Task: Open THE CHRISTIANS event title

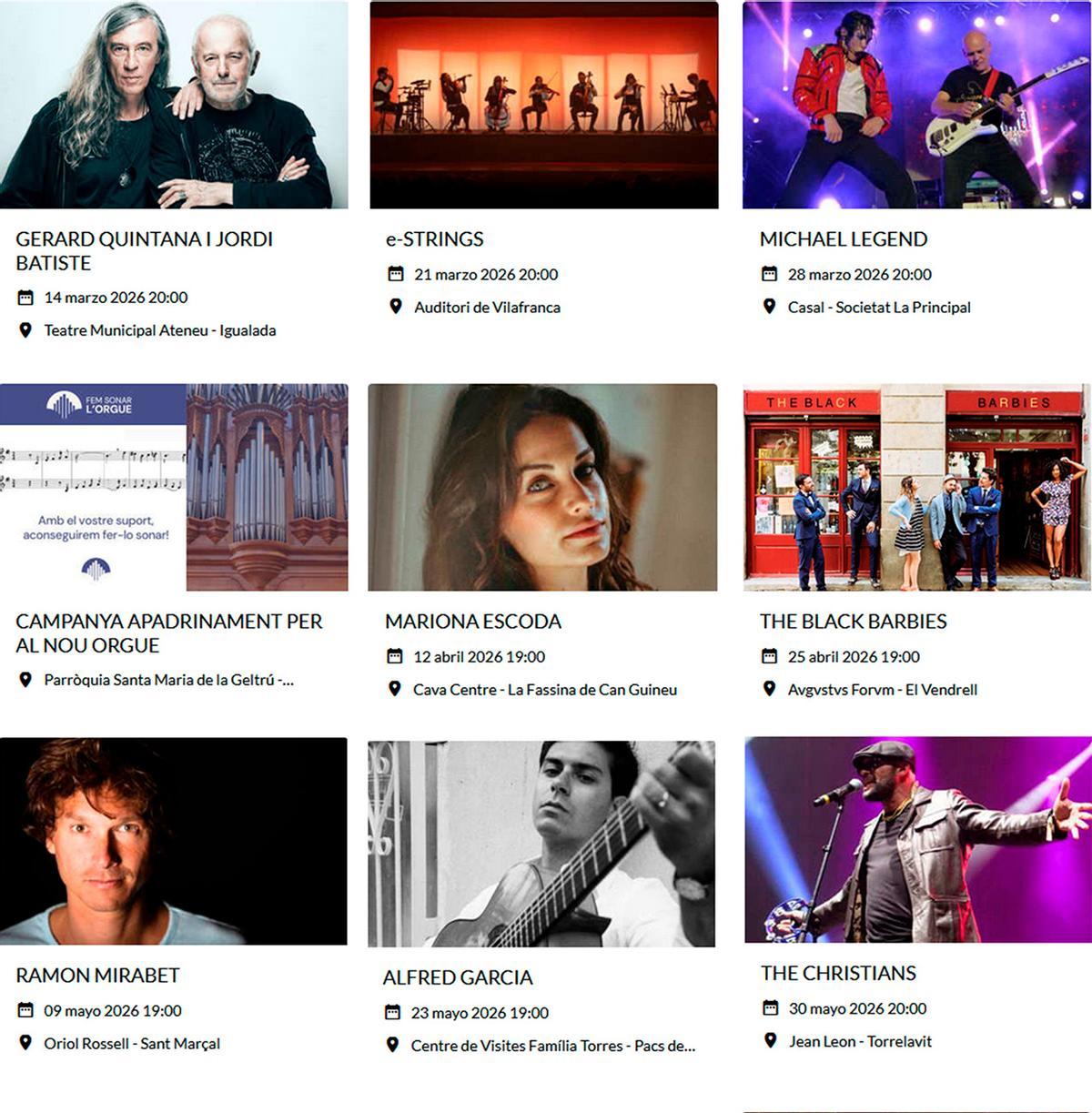Action: 838,973
